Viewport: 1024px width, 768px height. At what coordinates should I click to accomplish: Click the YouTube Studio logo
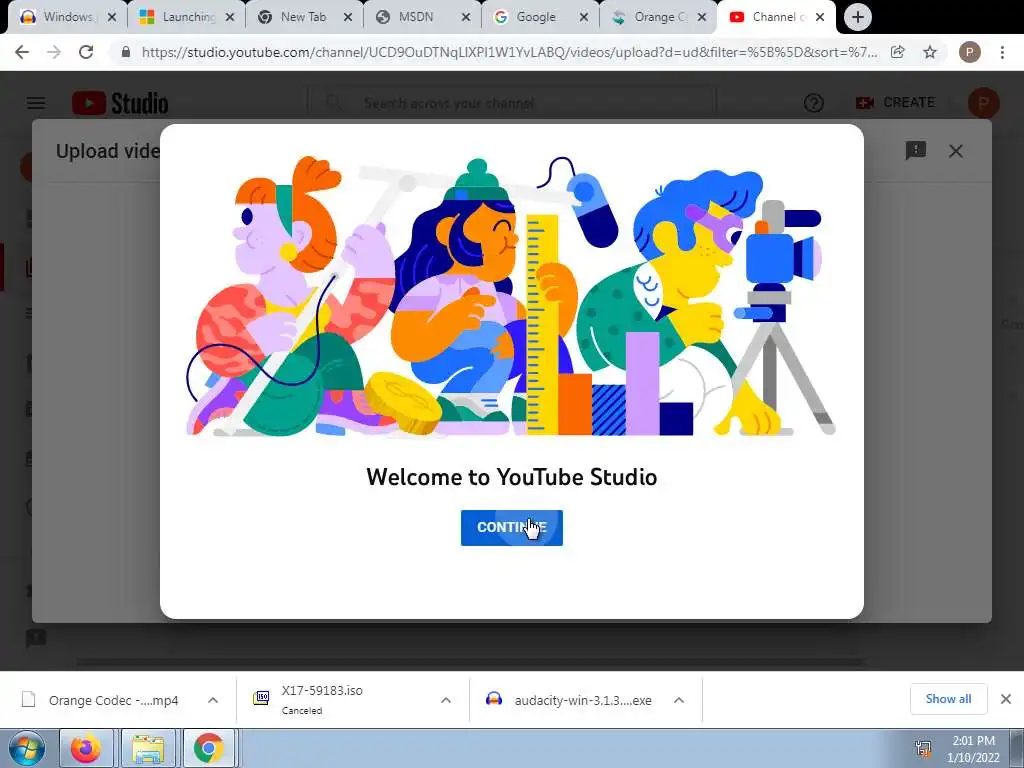[x=120, y=103]
